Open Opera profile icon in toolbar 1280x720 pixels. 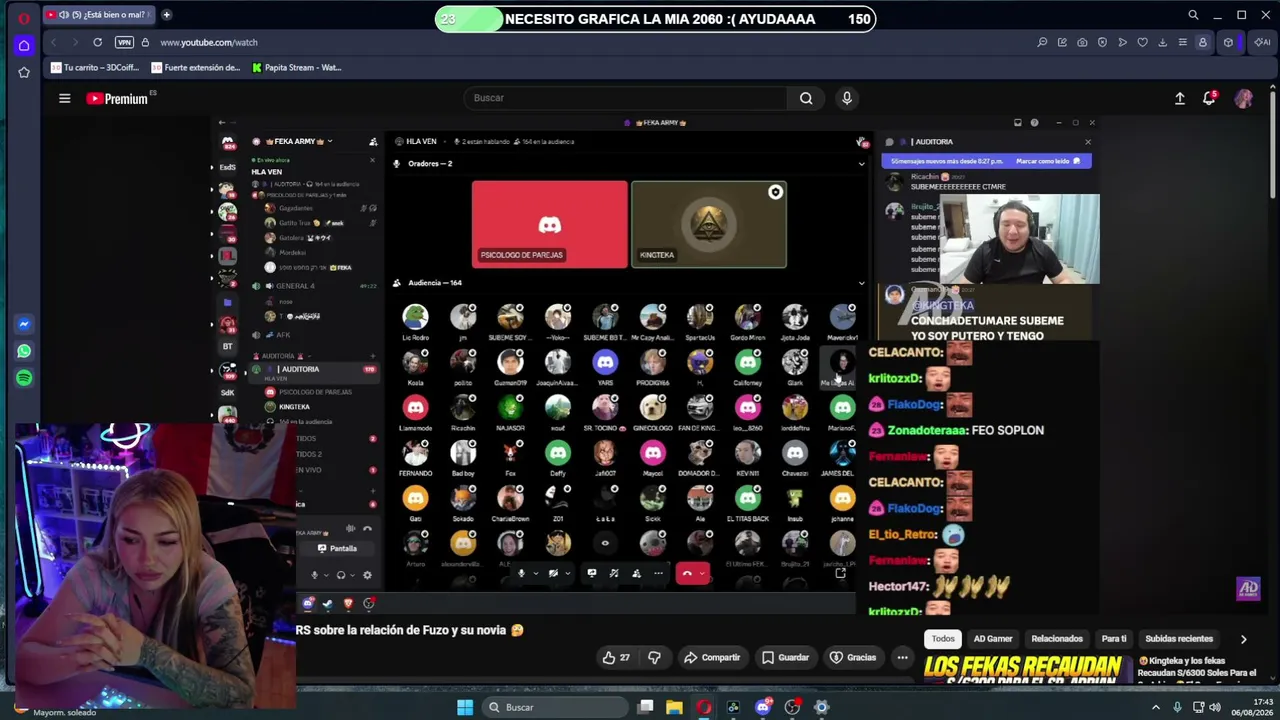1203,42
